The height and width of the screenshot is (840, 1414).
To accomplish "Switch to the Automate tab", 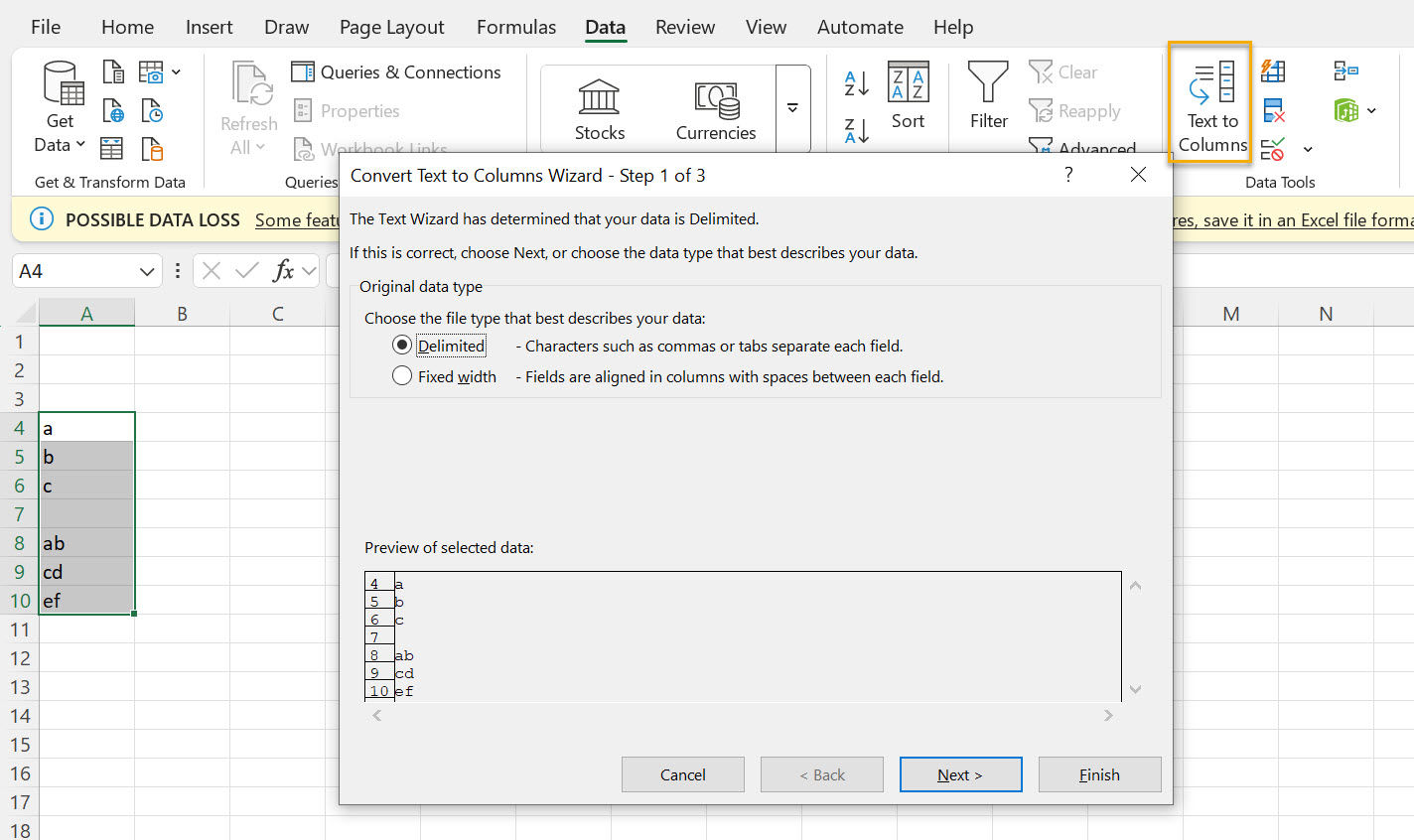I will (860, 27).
